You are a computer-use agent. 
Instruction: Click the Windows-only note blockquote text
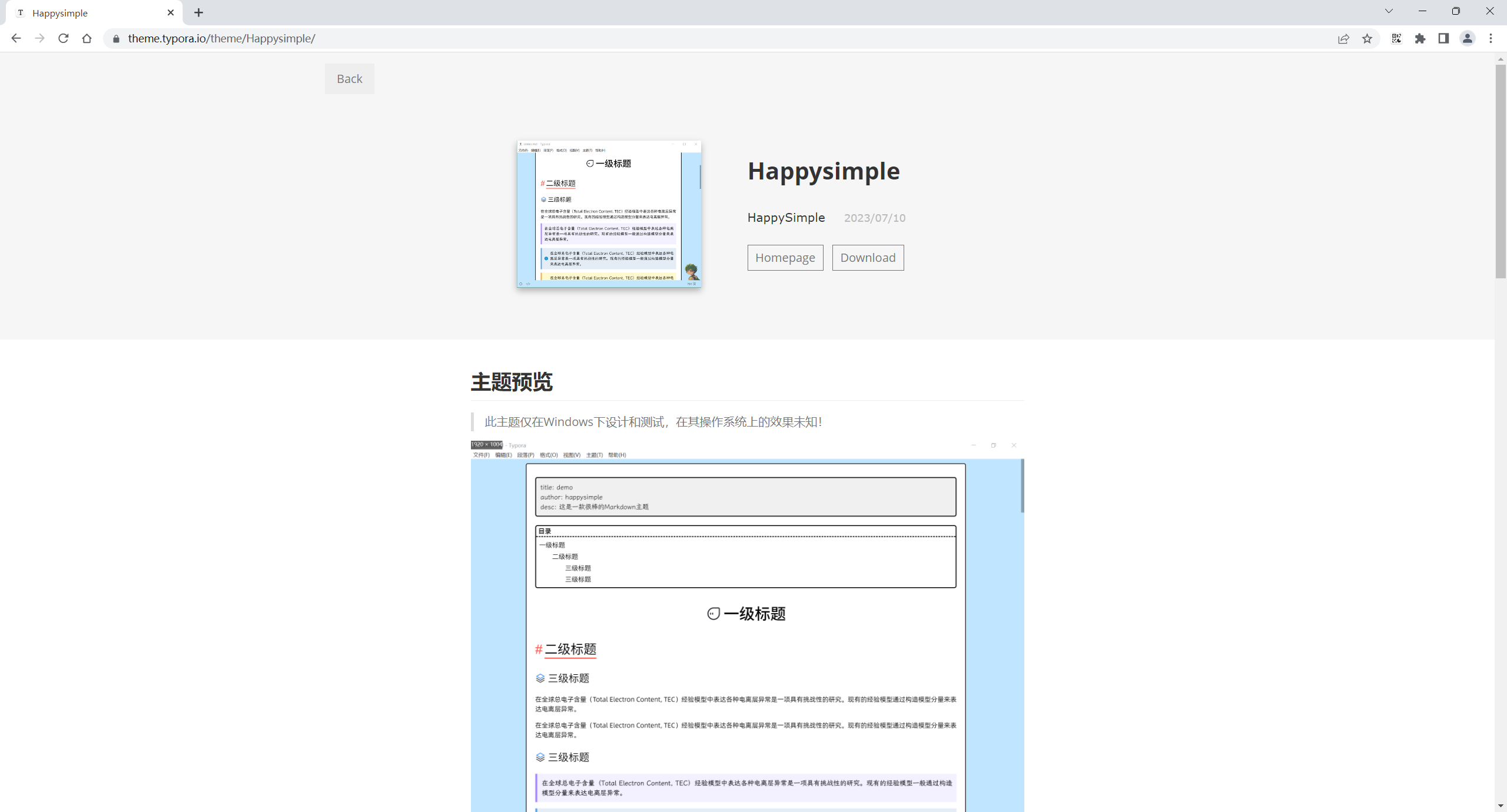pos(653,422)
